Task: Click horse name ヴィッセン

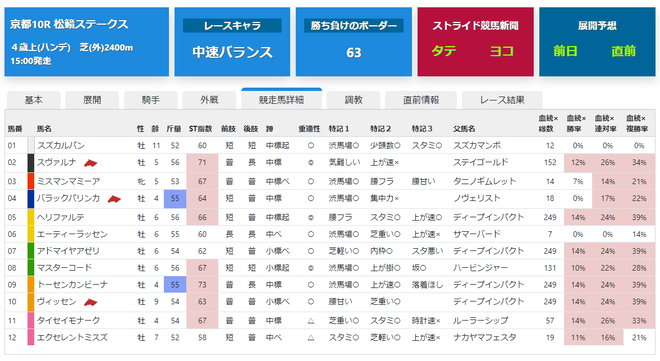Action: (57, 301)
